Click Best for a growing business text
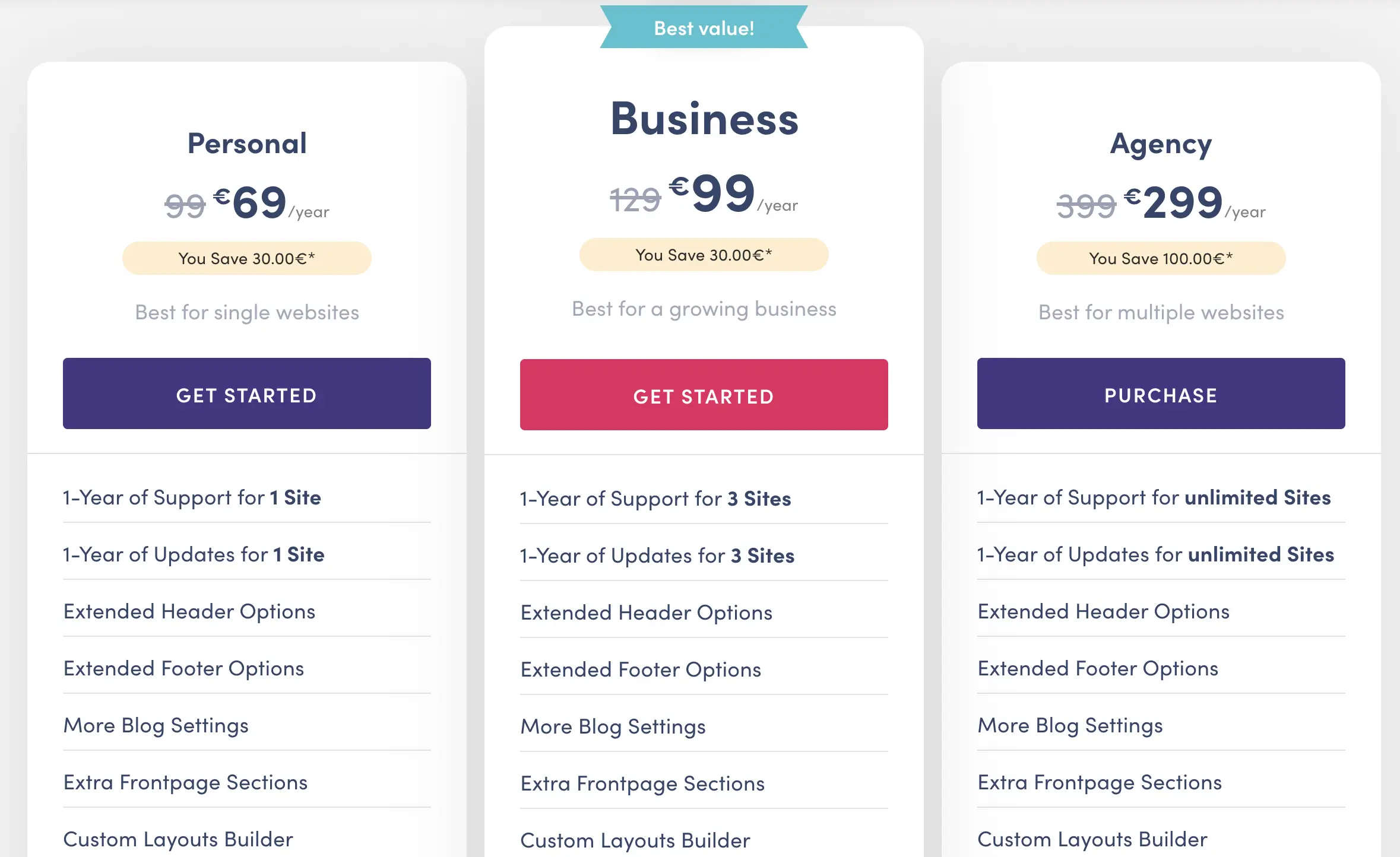This screenshot has height=857, width=1400. click(x=704, y=309)
